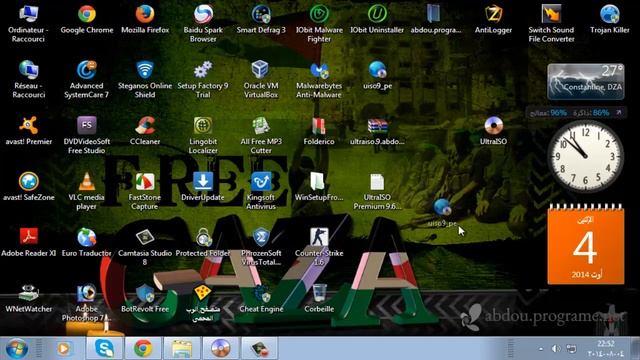Open Chrome from the taskbar

click(143, 349)
